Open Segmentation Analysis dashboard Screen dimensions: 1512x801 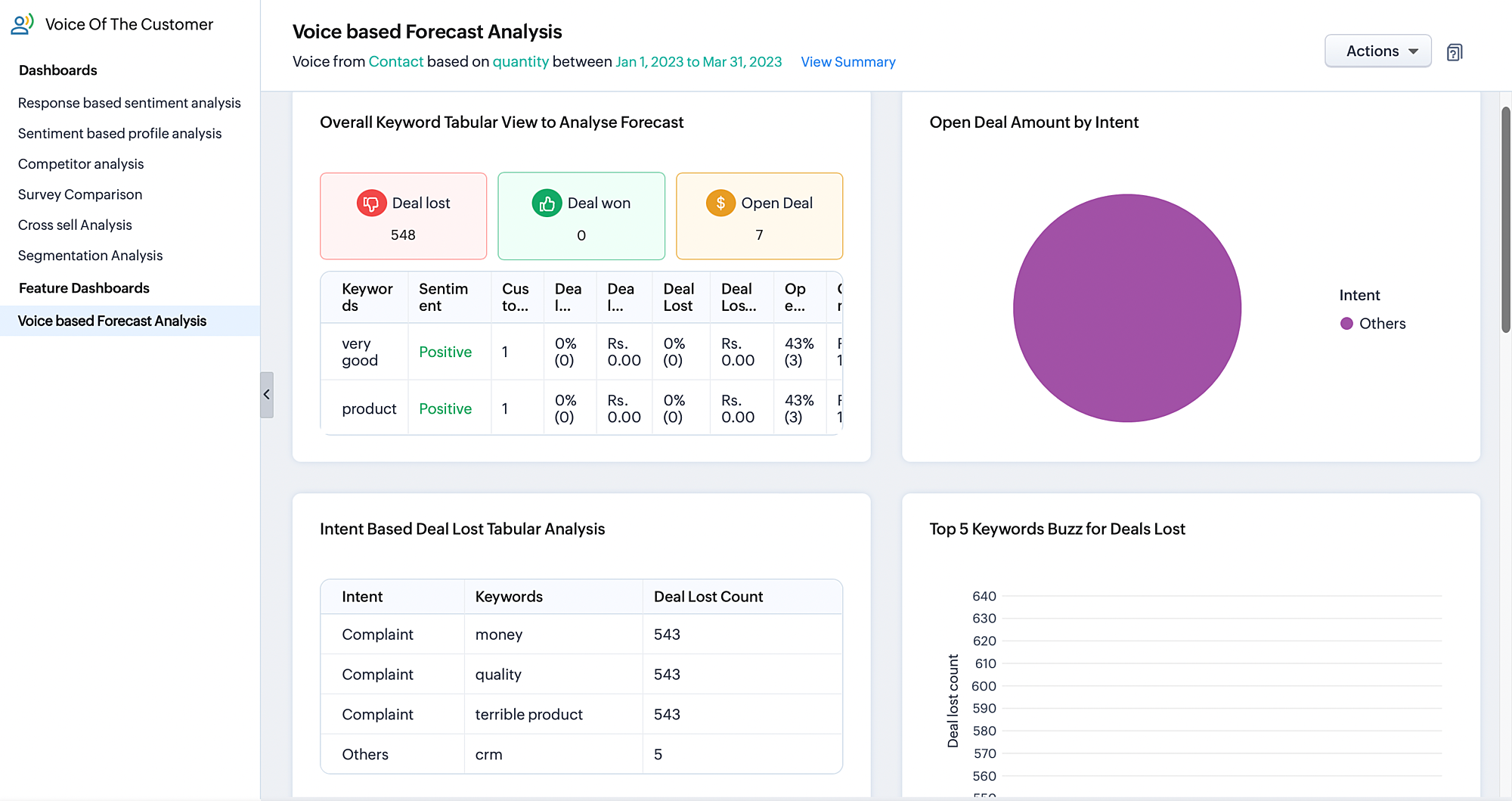[x=90, y=255]
